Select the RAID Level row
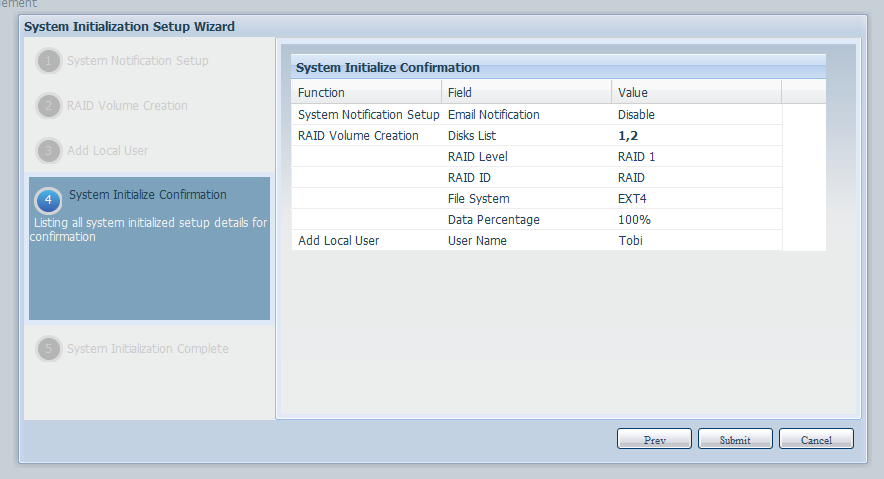Image resolution: width=884 pixels, height=479 pixels. [x=537, y=157]
